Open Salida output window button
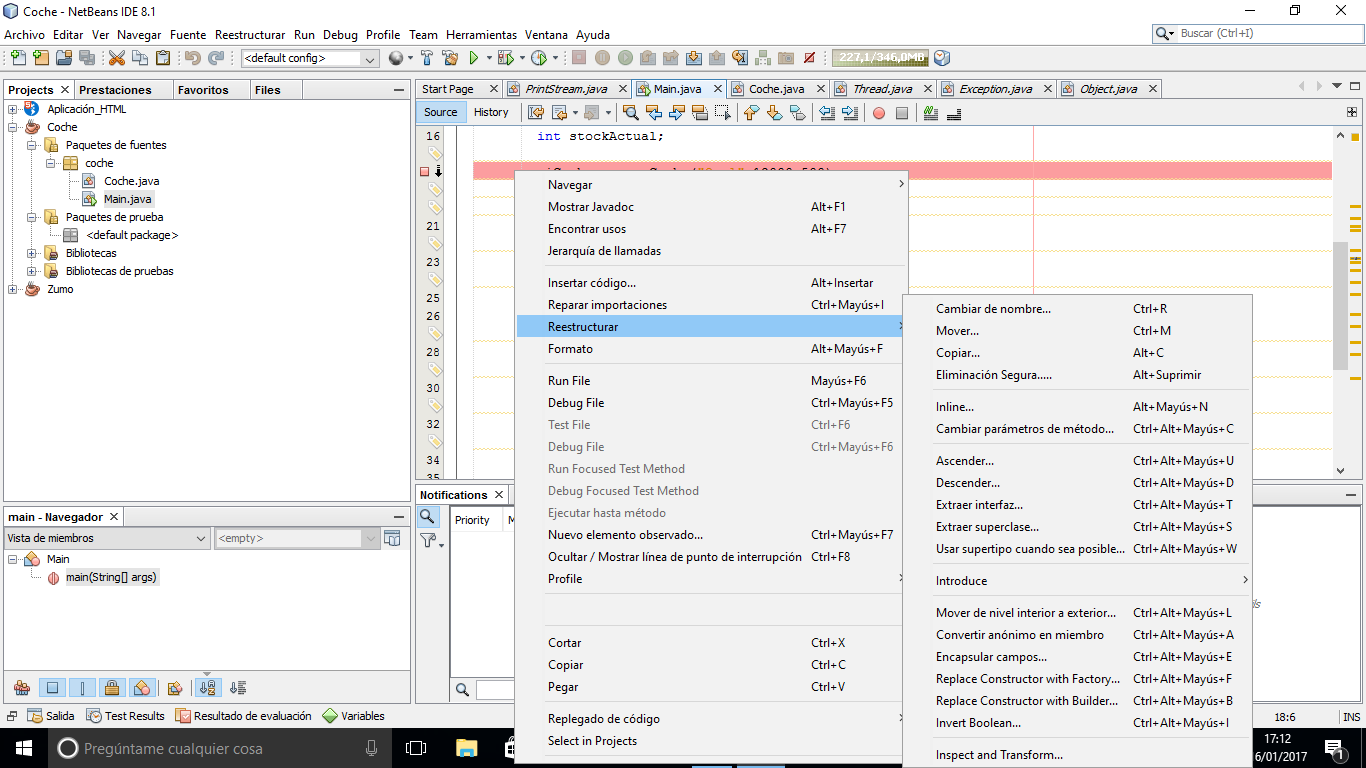 click(x=51, y=716)
